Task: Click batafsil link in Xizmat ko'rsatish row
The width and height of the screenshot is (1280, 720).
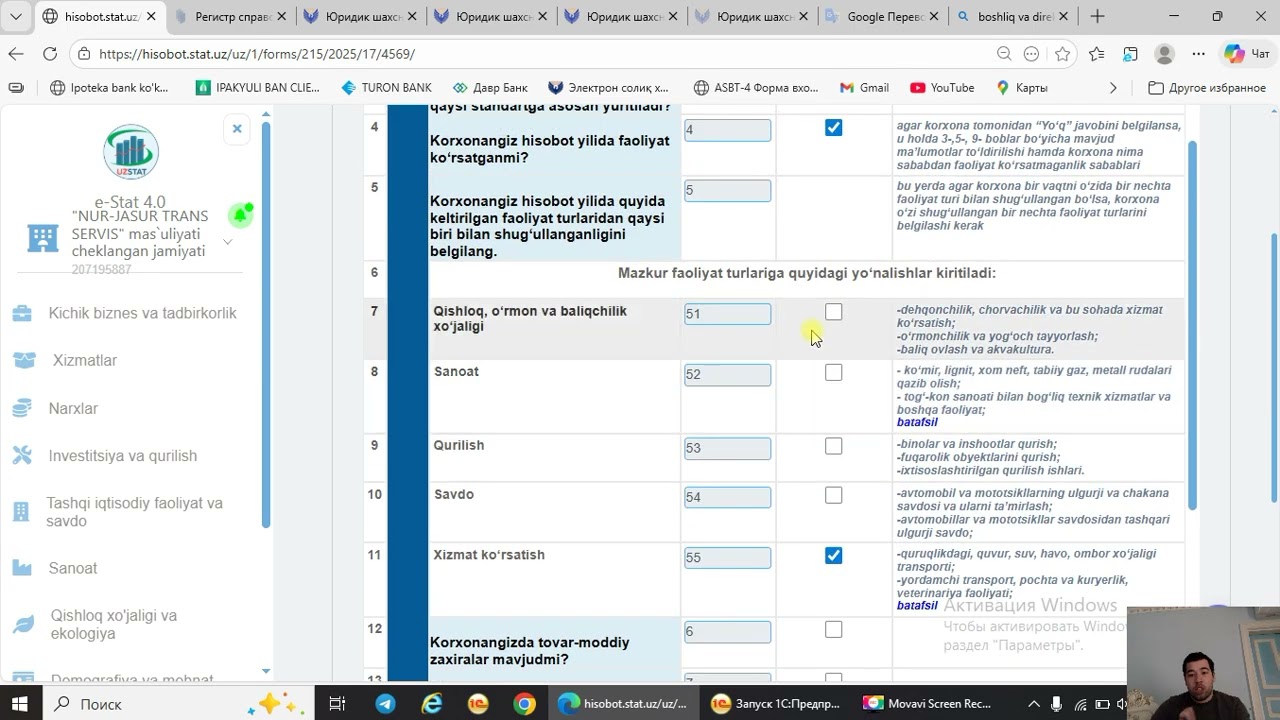Action: click(917, 605)
